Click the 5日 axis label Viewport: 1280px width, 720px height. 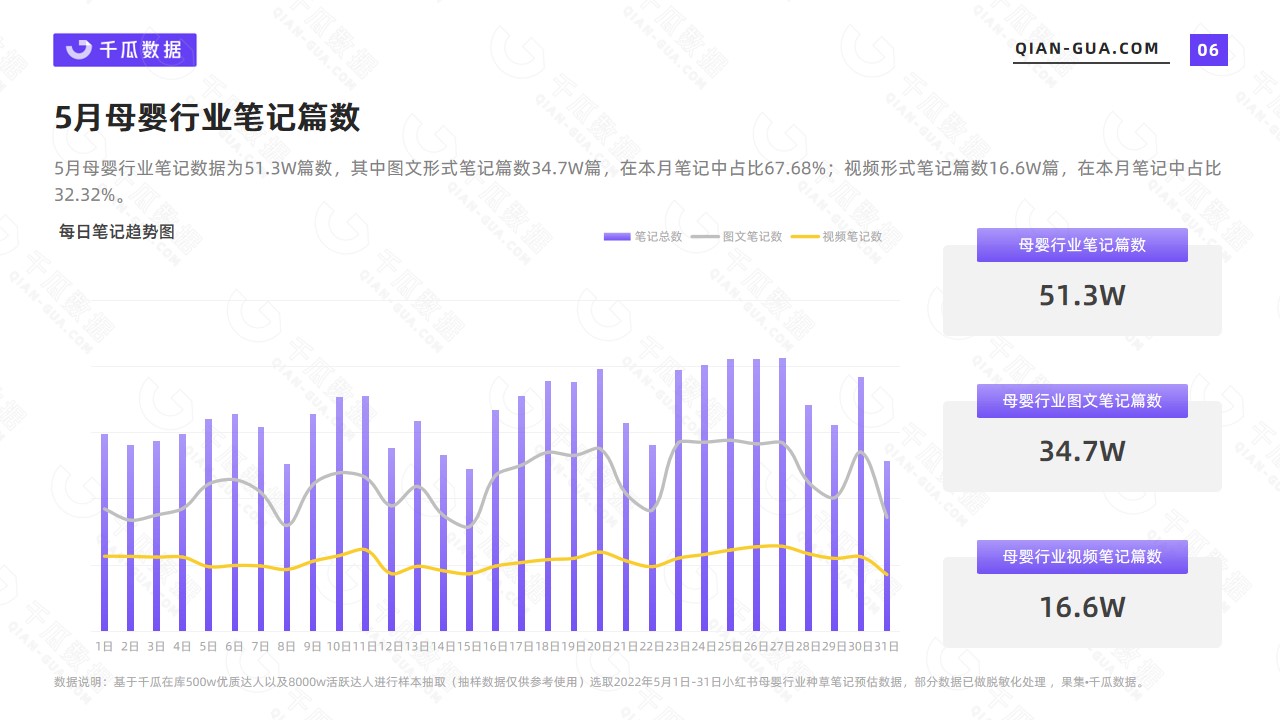coord(208,647)
